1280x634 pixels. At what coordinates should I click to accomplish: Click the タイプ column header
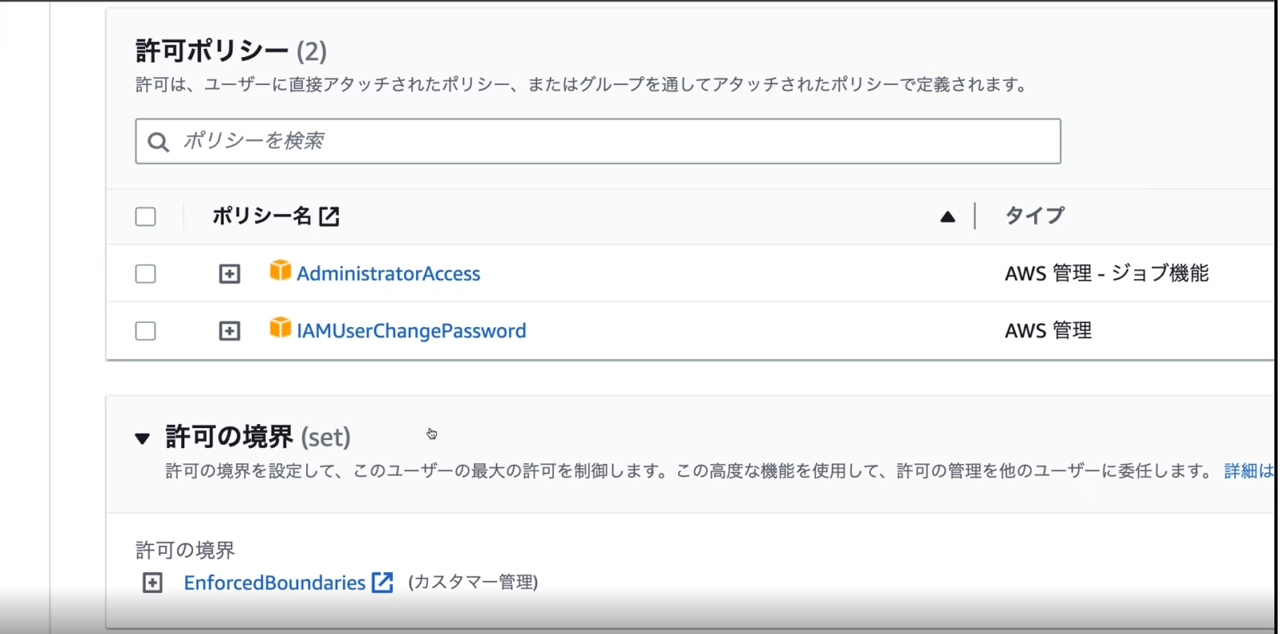pyautogui.click(x=1034, y=216)
